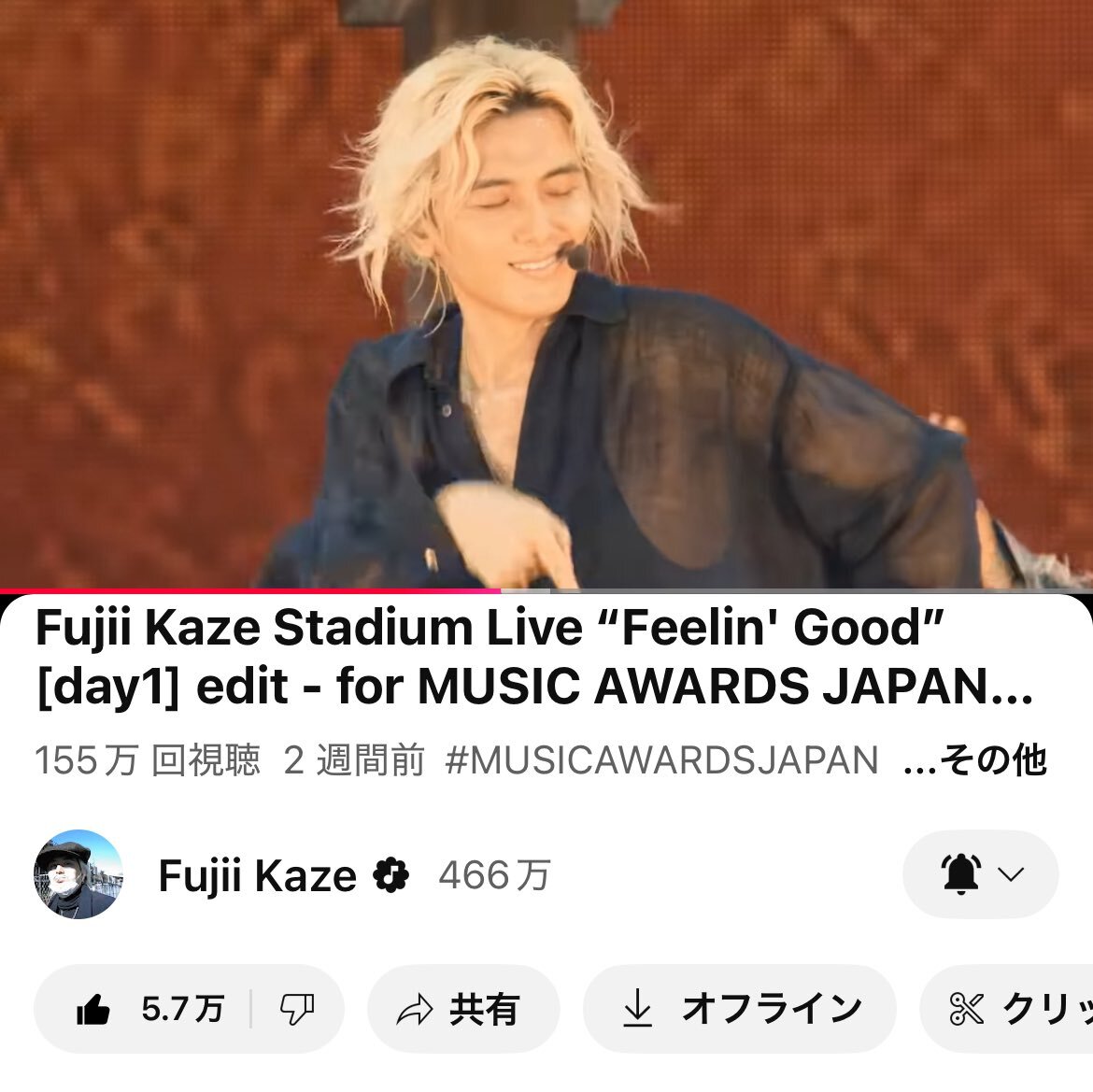1093x1092 pixels.
Task: Tap the offline download arrow icon
Action: pos(637,1008)
